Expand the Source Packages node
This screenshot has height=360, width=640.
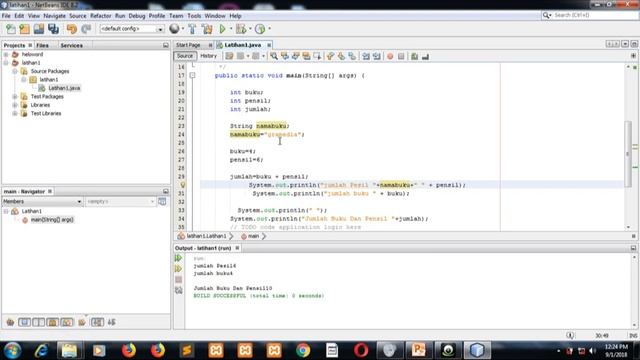(15, 71)
